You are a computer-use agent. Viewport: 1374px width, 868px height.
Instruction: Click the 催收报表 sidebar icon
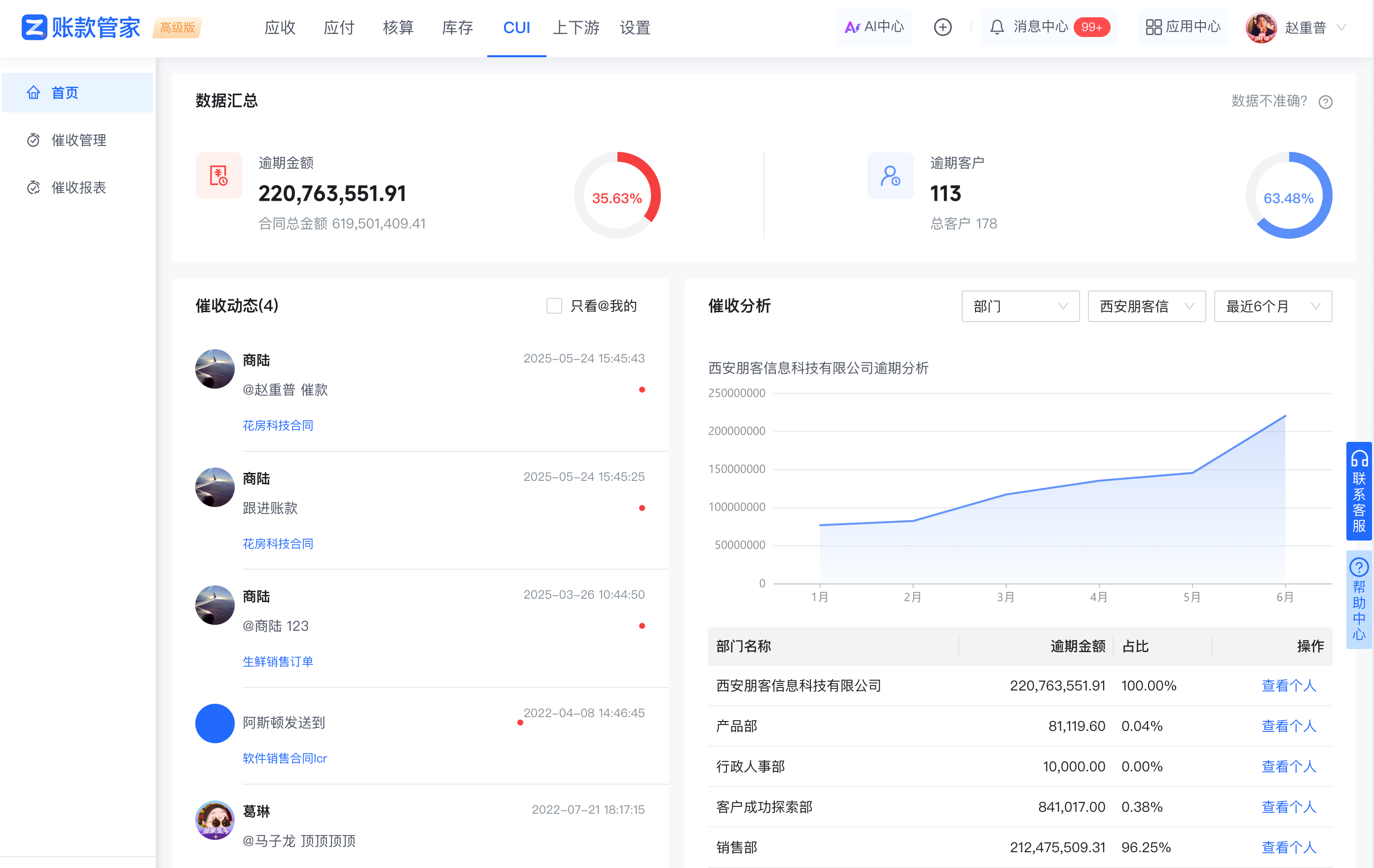34,187
